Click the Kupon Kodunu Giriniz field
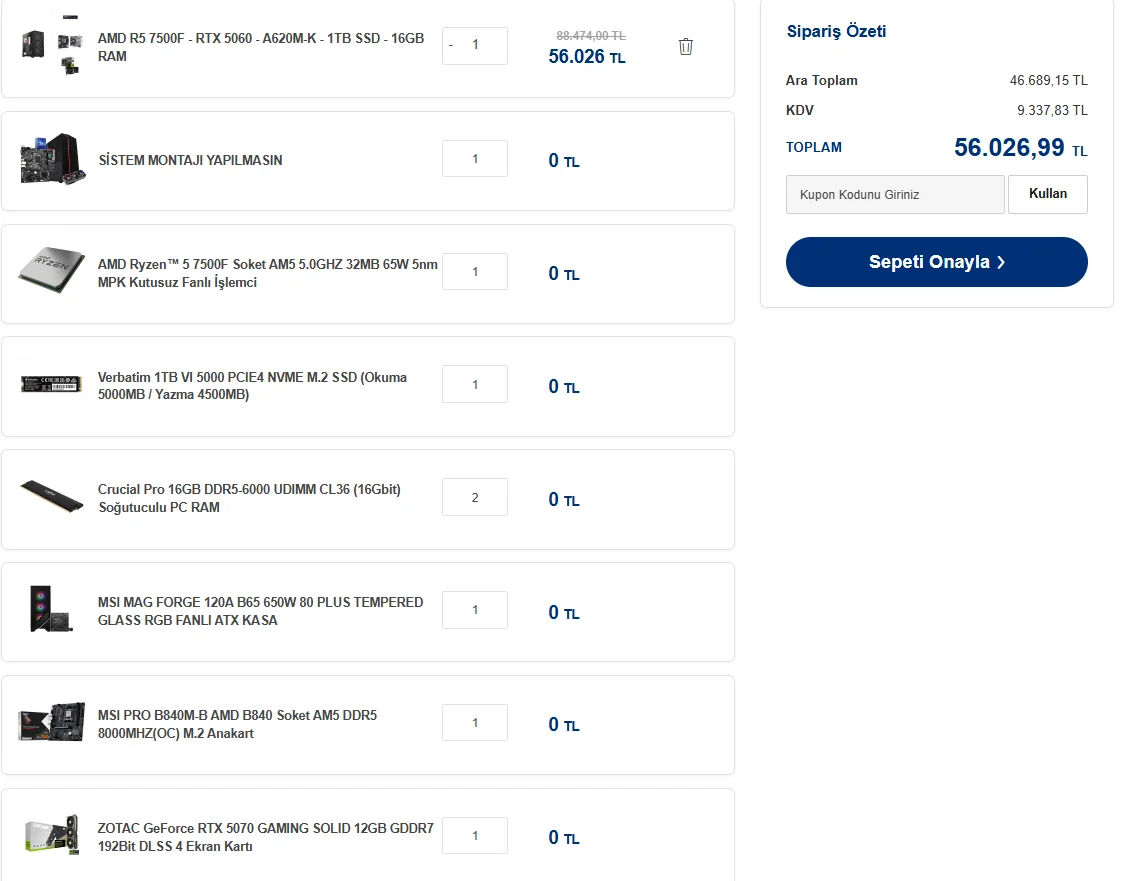This screenshot has height=881, width=1121. tap(895, 195)
